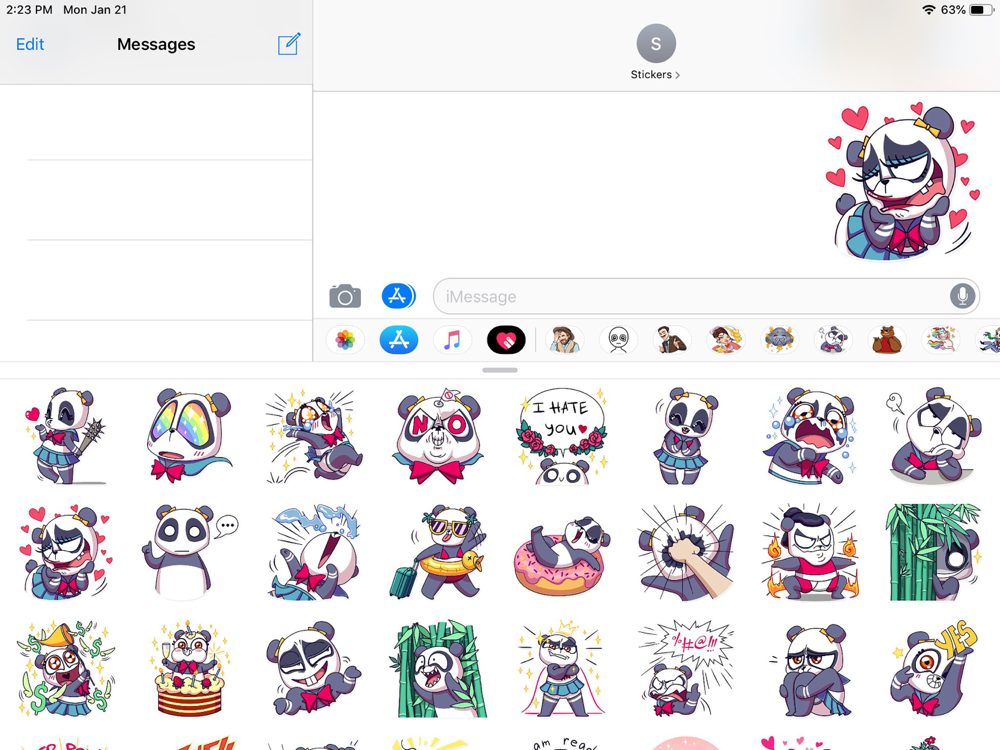The image size is (1000, 750).
Task: Check the battery indicator in status bar
Action: click(980, 10)
